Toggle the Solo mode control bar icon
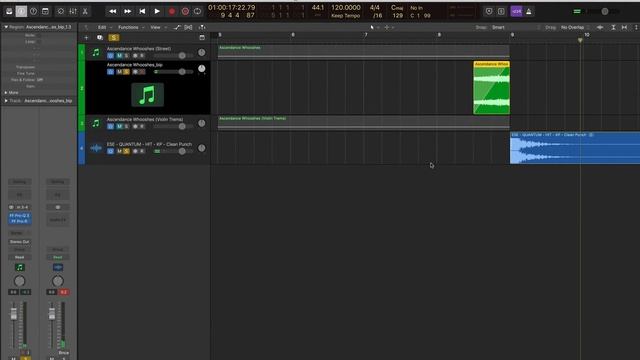640x360 pixels. pyautogui.click(x=501, y=11)
